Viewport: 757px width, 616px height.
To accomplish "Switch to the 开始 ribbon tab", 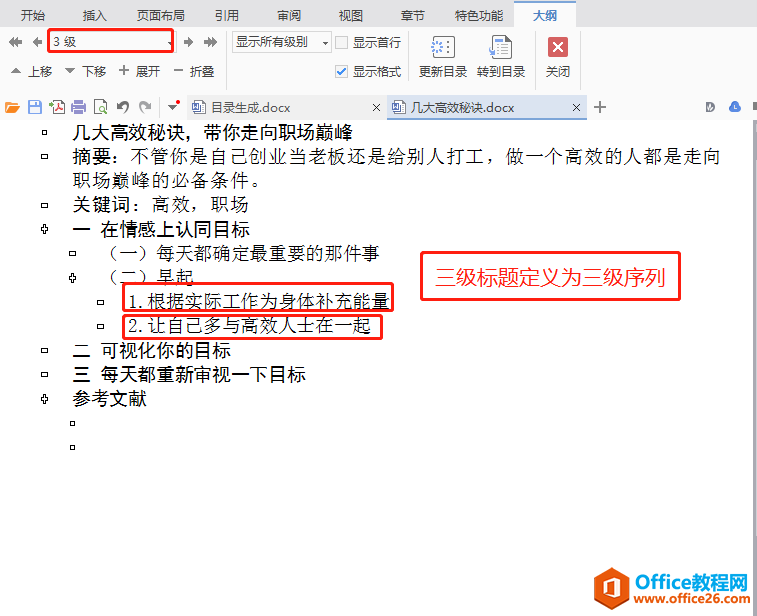I will (33, 15).
